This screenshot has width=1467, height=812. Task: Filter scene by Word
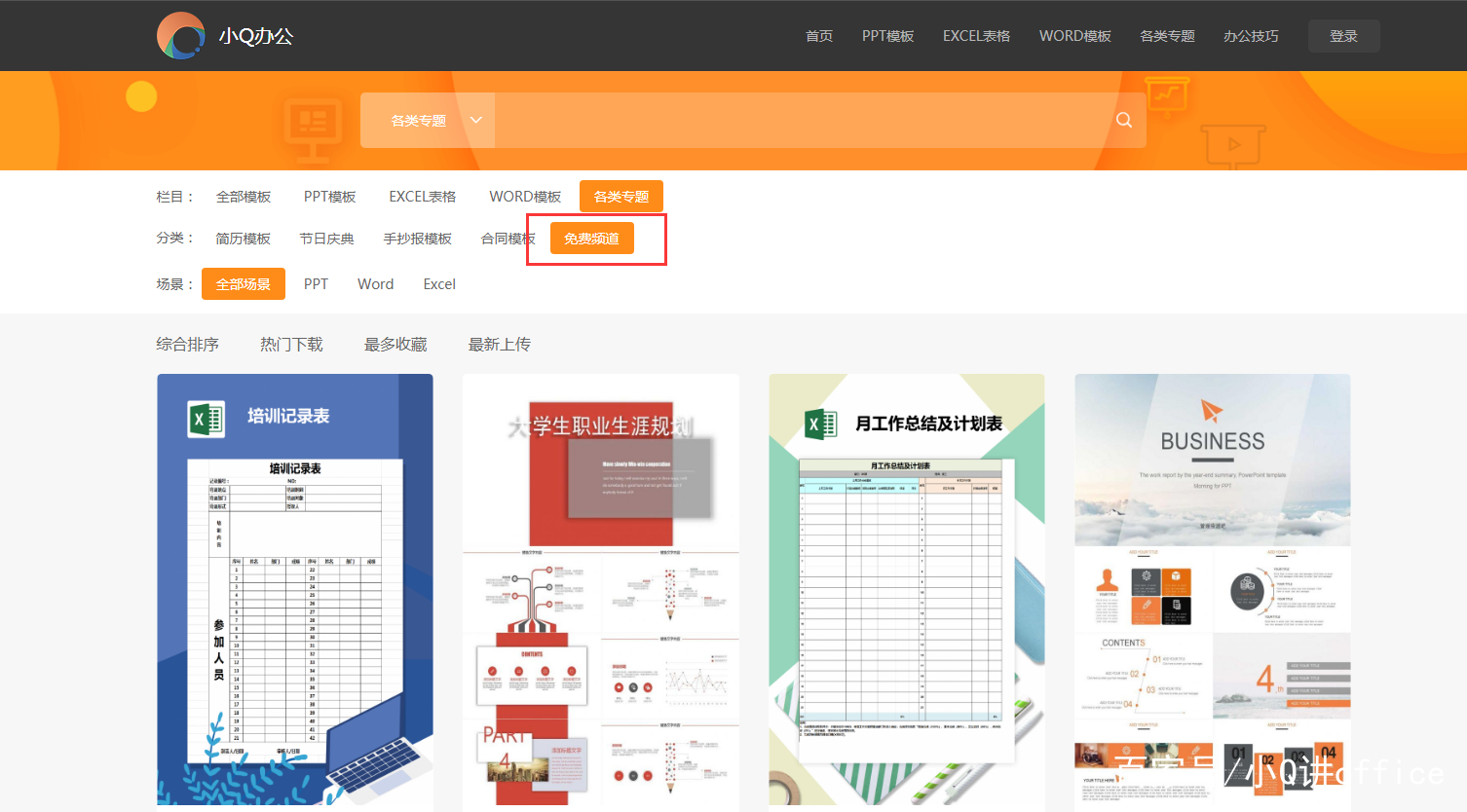[x=375, y=284]
